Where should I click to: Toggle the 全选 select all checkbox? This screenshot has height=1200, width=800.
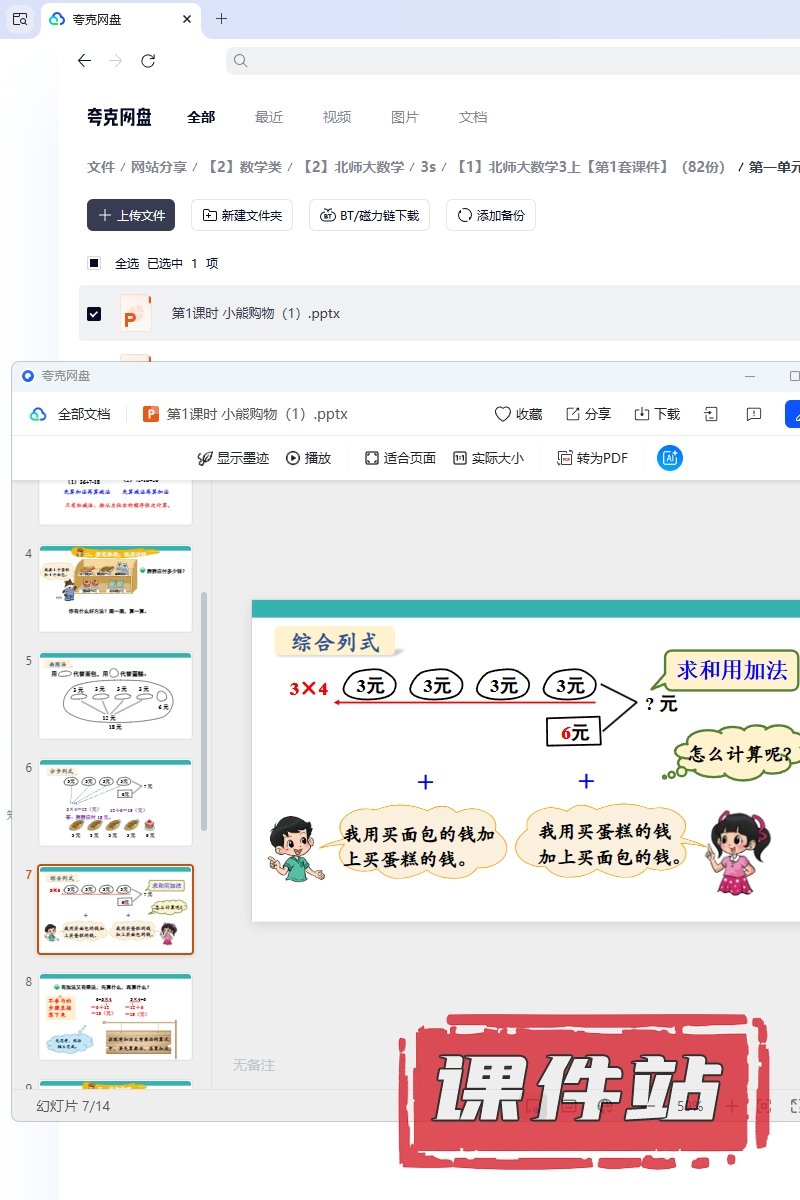[94, 263]
